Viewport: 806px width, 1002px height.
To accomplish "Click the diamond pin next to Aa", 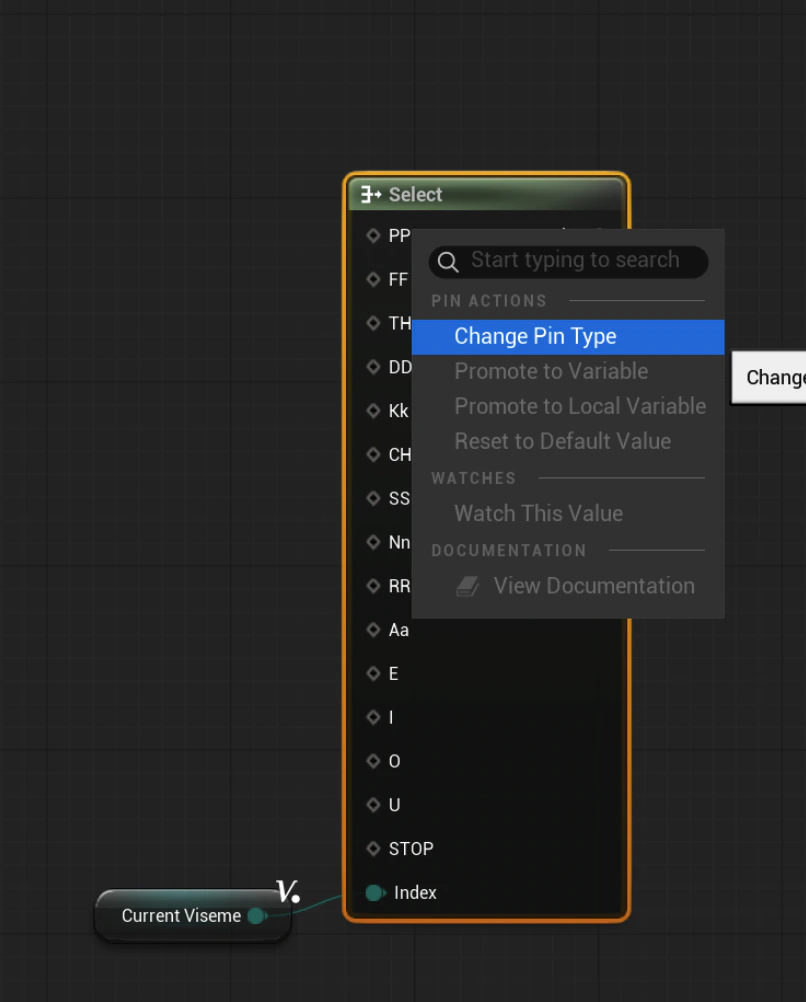I will (x=375, y=630).
